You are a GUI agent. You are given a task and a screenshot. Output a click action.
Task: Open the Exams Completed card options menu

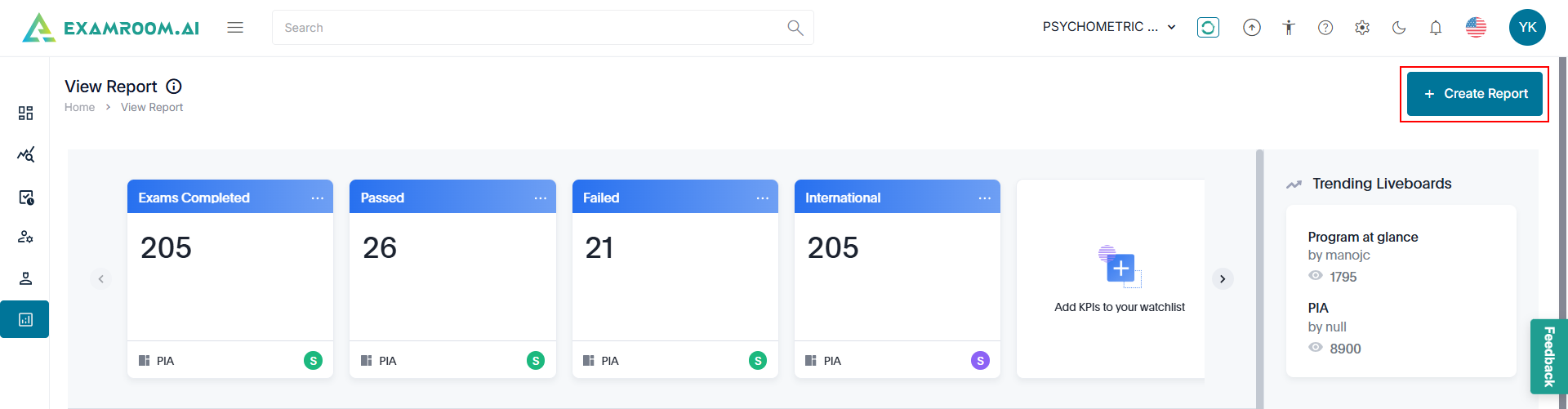(318, 198)
